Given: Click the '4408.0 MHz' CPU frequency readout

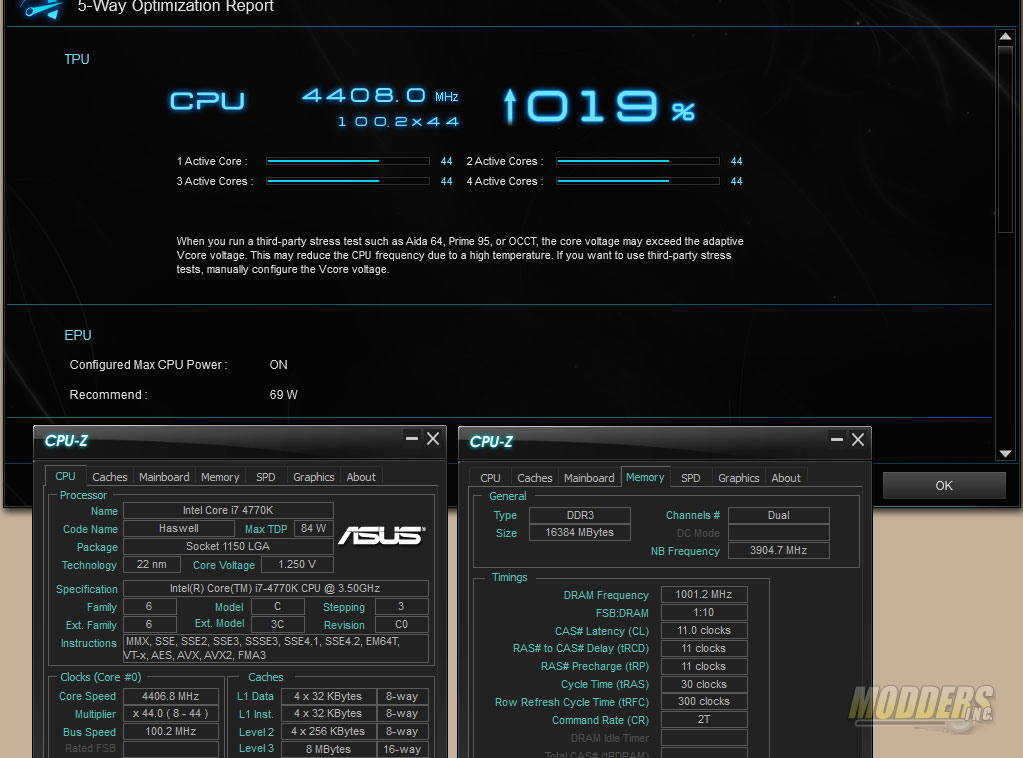Looking at the screenshot, I should (x=380, y=96).
